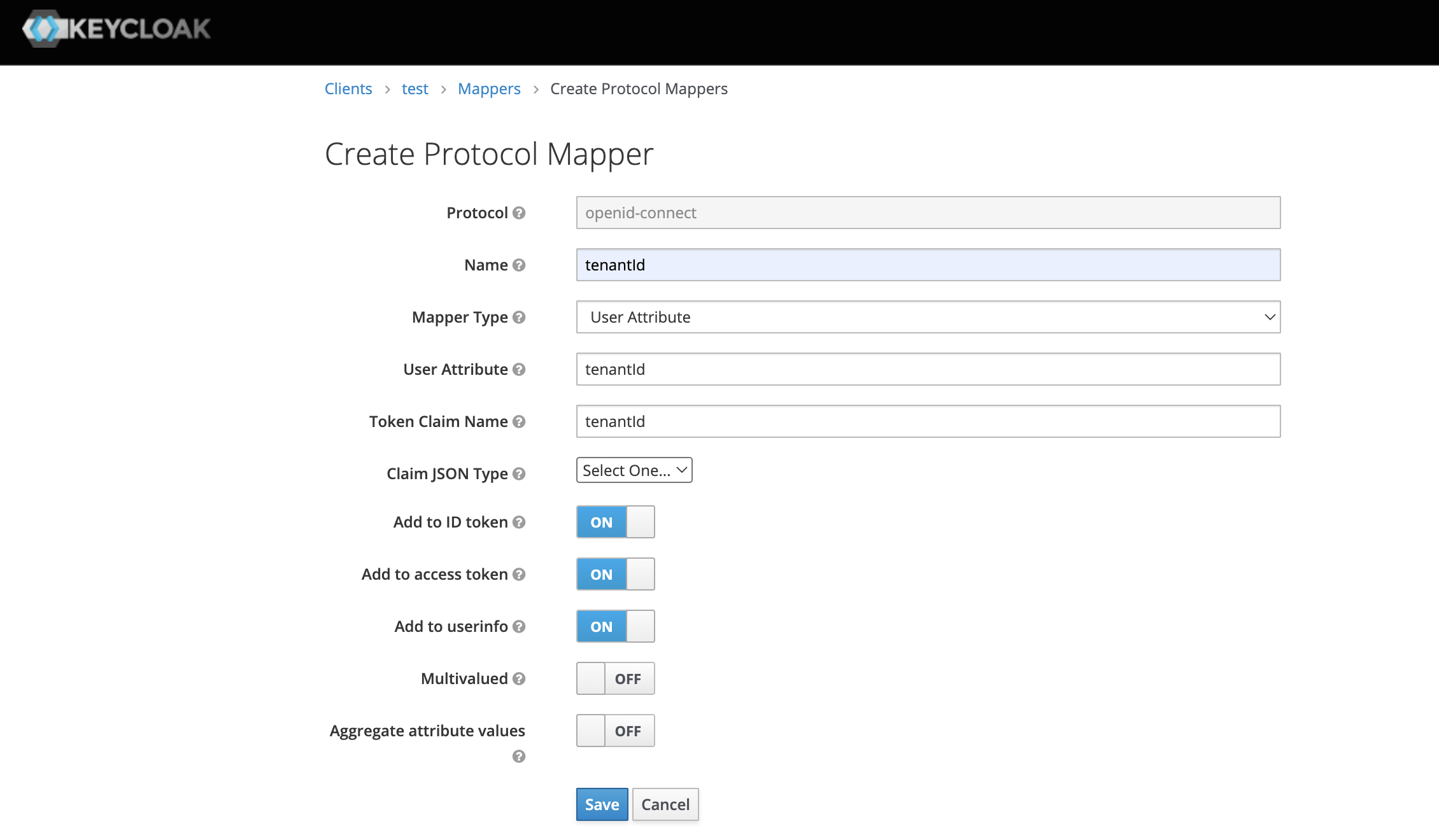Click Mapper Type help question icon
This screenshot has height=840, width=1439.
519,317
